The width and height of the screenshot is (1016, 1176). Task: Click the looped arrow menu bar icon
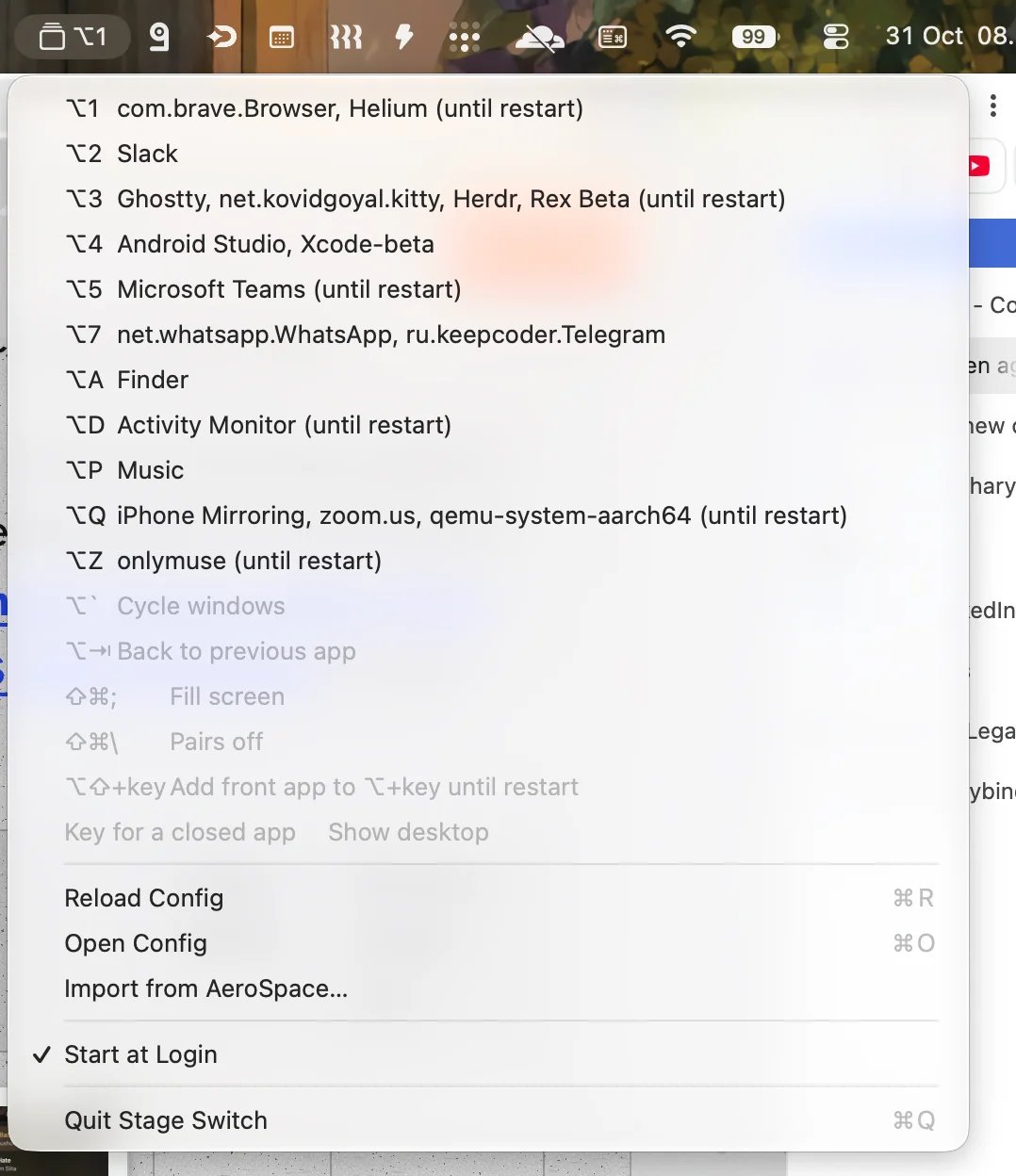point(221,38)
